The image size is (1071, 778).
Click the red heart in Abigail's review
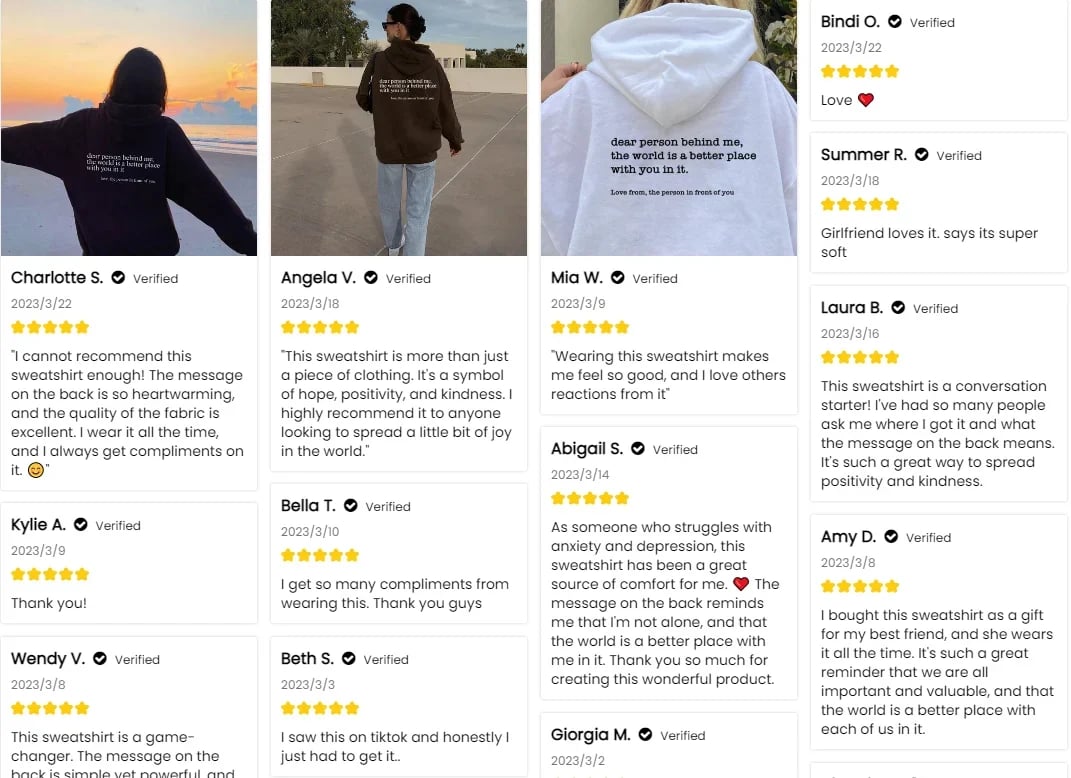(x=741, y=584)
